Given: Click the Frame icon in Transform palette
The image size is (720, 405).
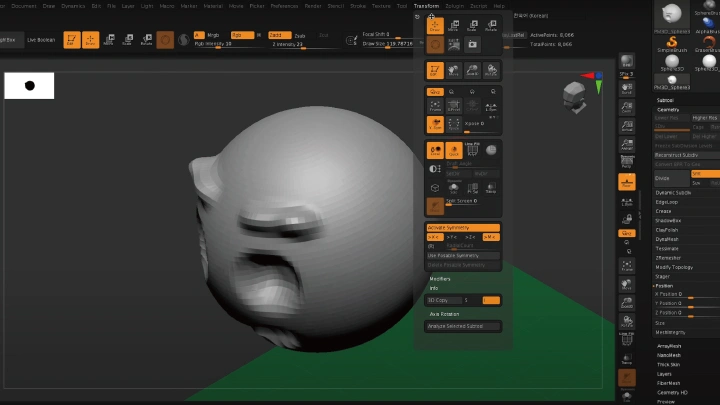Looking at the screenshot, I should click(435, 106).
